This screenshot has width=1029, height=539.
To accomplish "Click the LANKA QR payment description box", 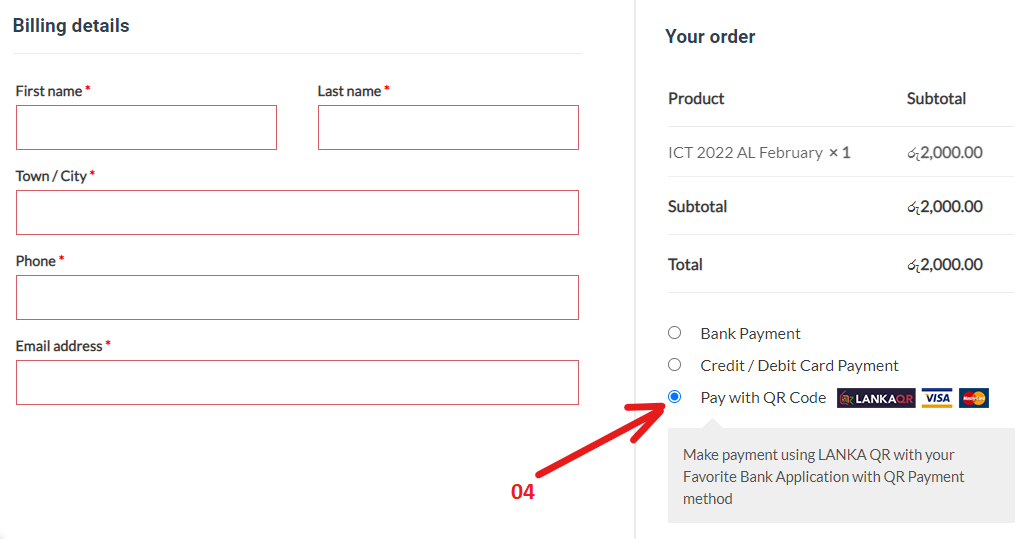I will click(840, 476).
